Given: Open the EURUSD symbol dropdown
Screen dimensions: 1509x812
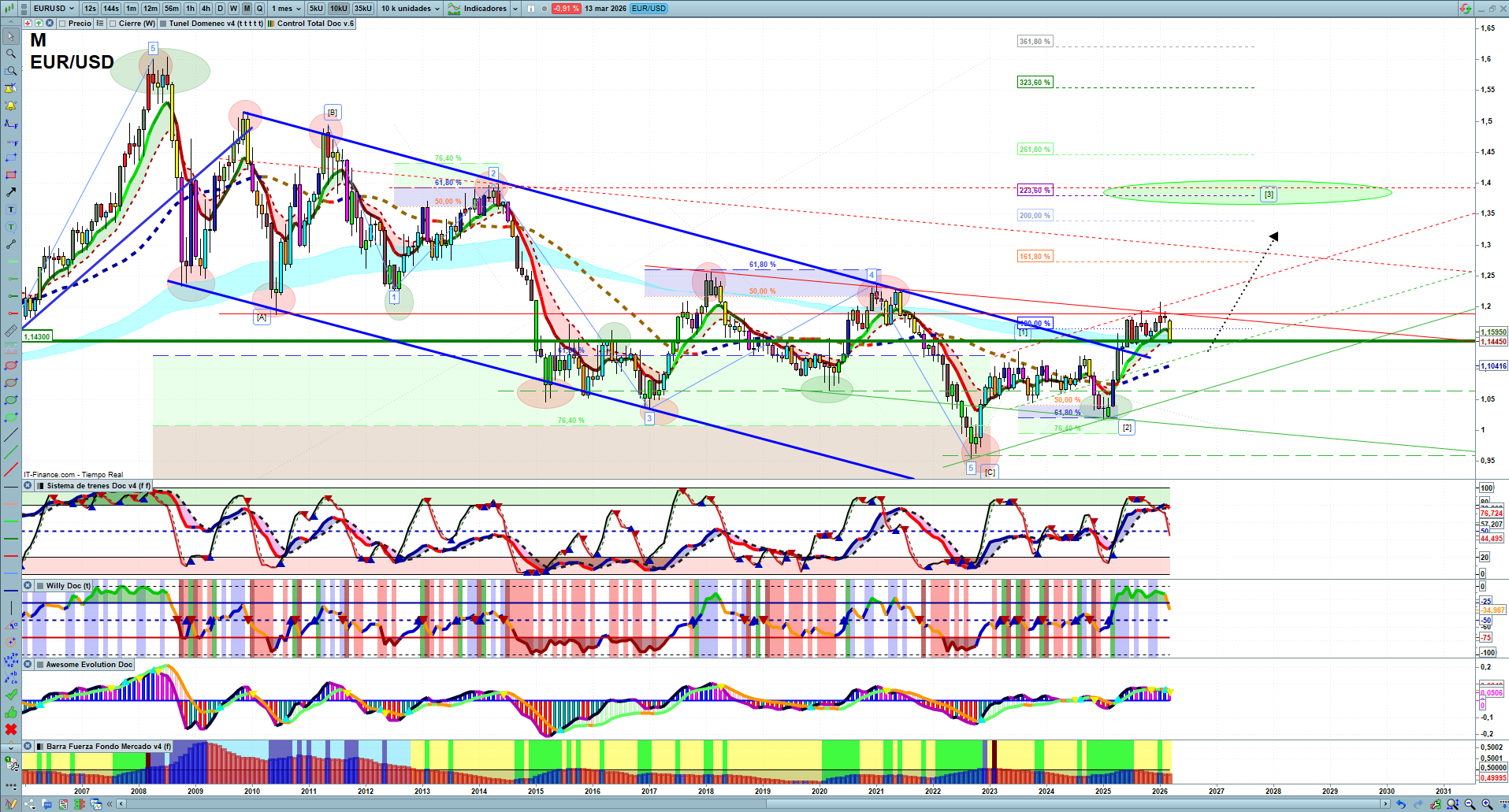Looking at the screenshot, I should (71, 9).
